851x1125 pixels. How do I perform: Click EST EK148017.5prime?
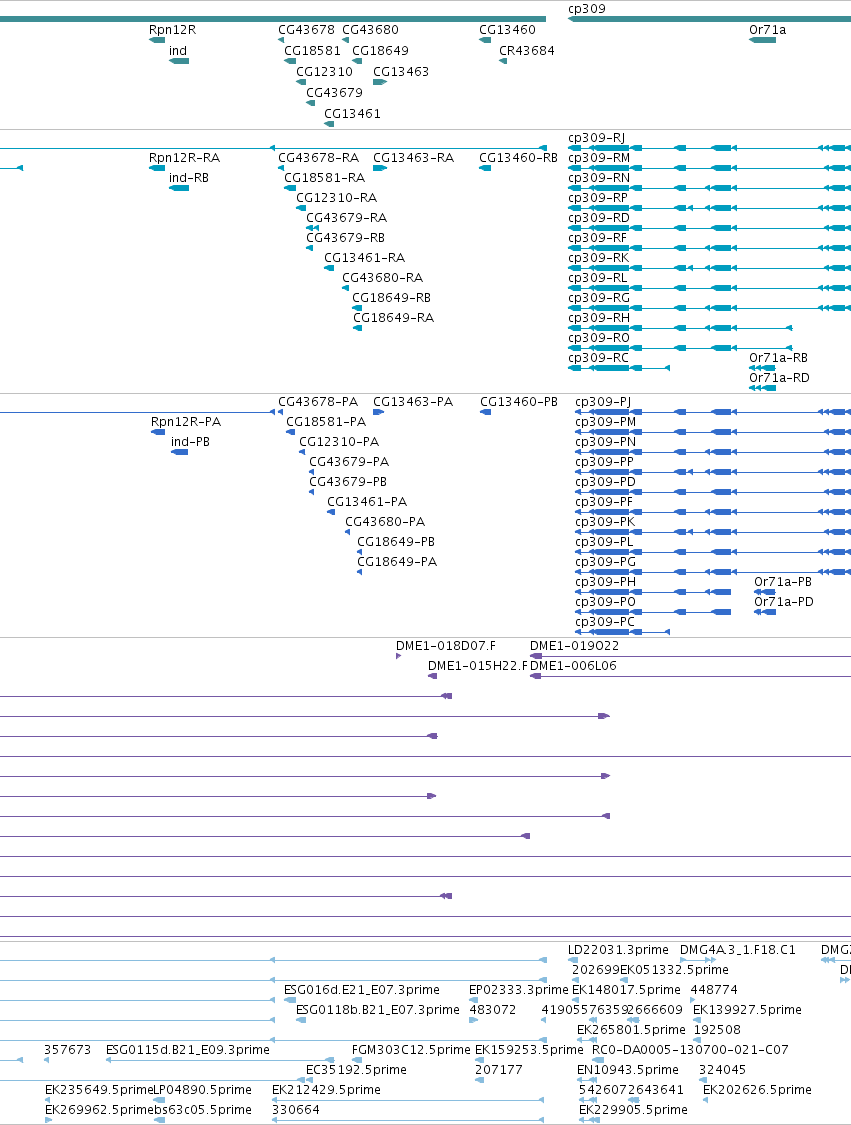[626, 990]
